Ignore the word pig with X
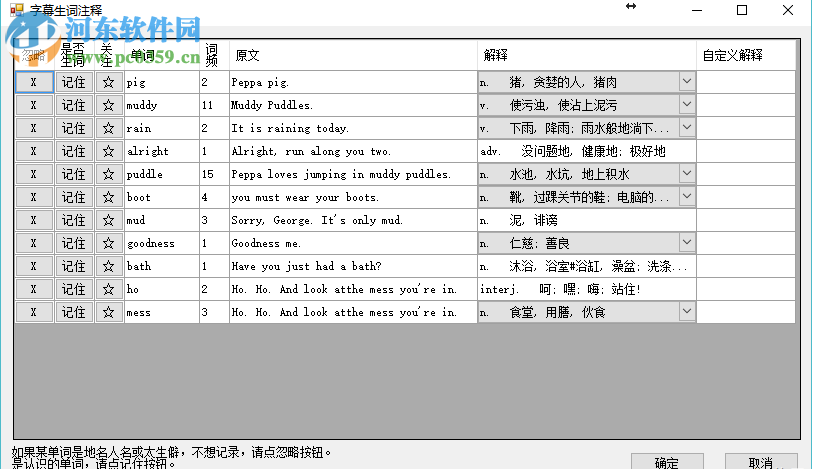 [34, 82]
